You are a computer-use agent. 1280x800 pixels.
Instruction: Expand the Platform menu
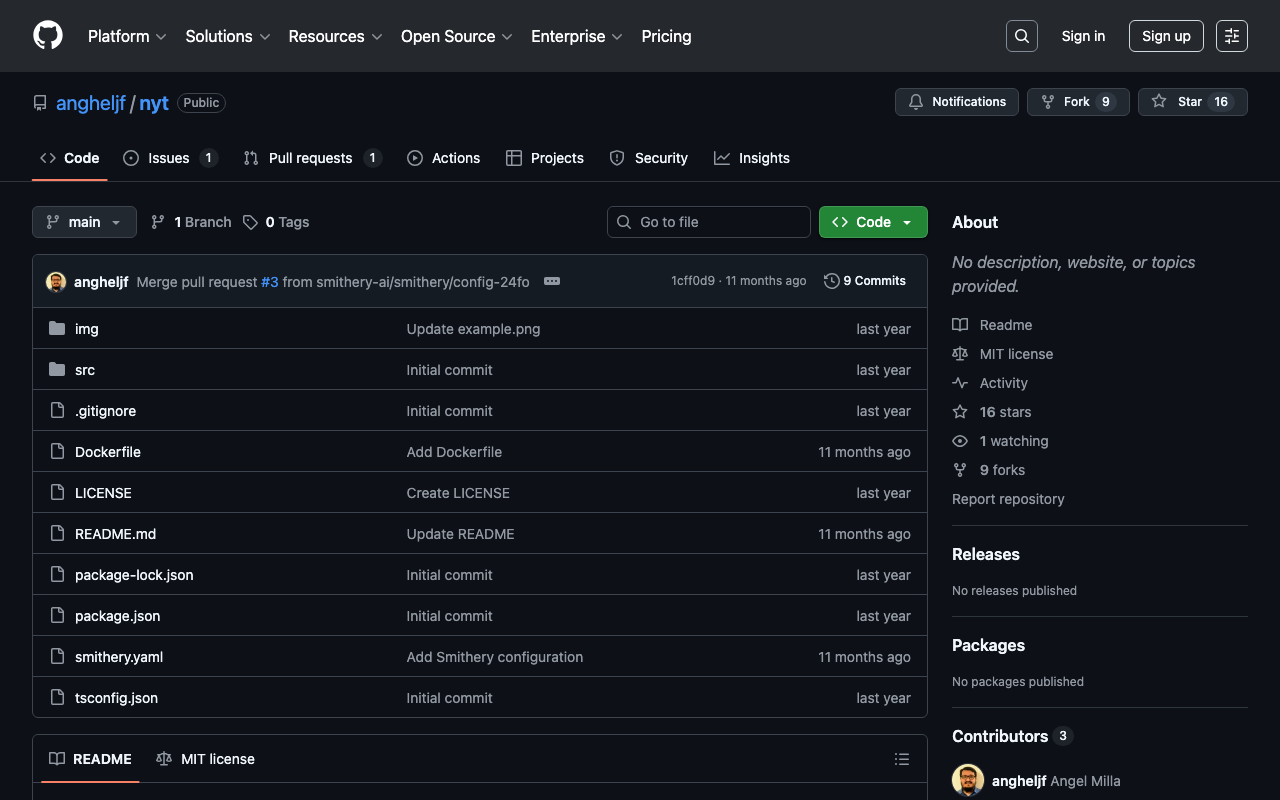(127, 36)
